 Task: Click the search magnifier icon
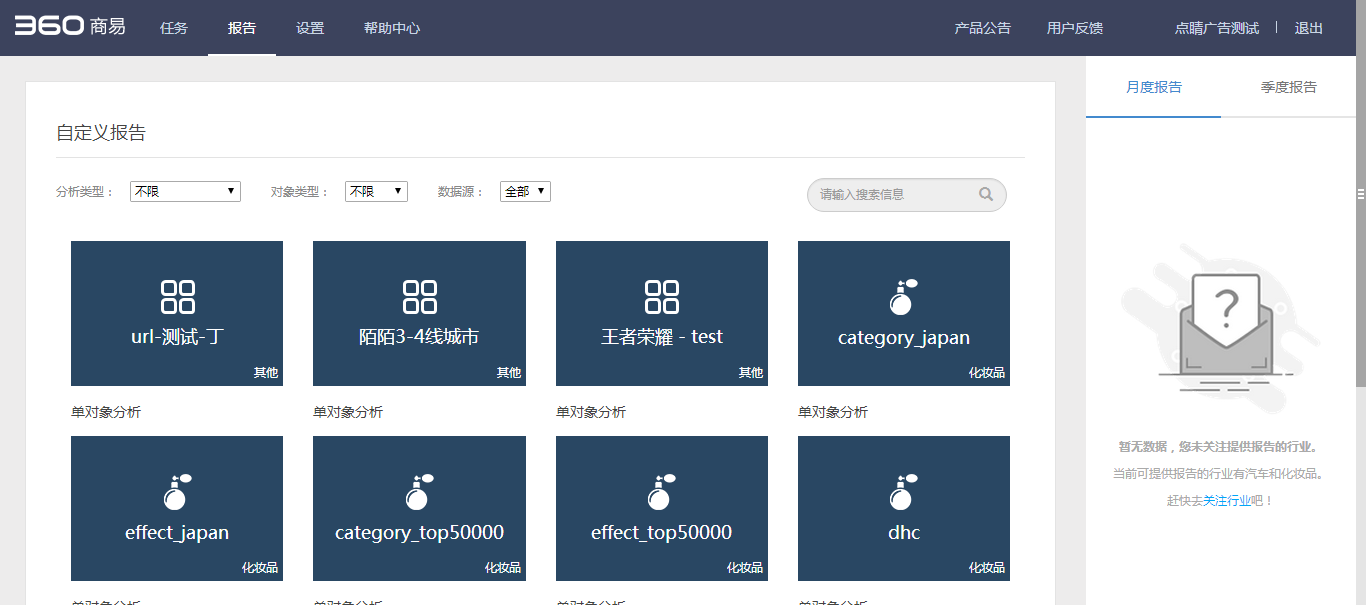986,194
